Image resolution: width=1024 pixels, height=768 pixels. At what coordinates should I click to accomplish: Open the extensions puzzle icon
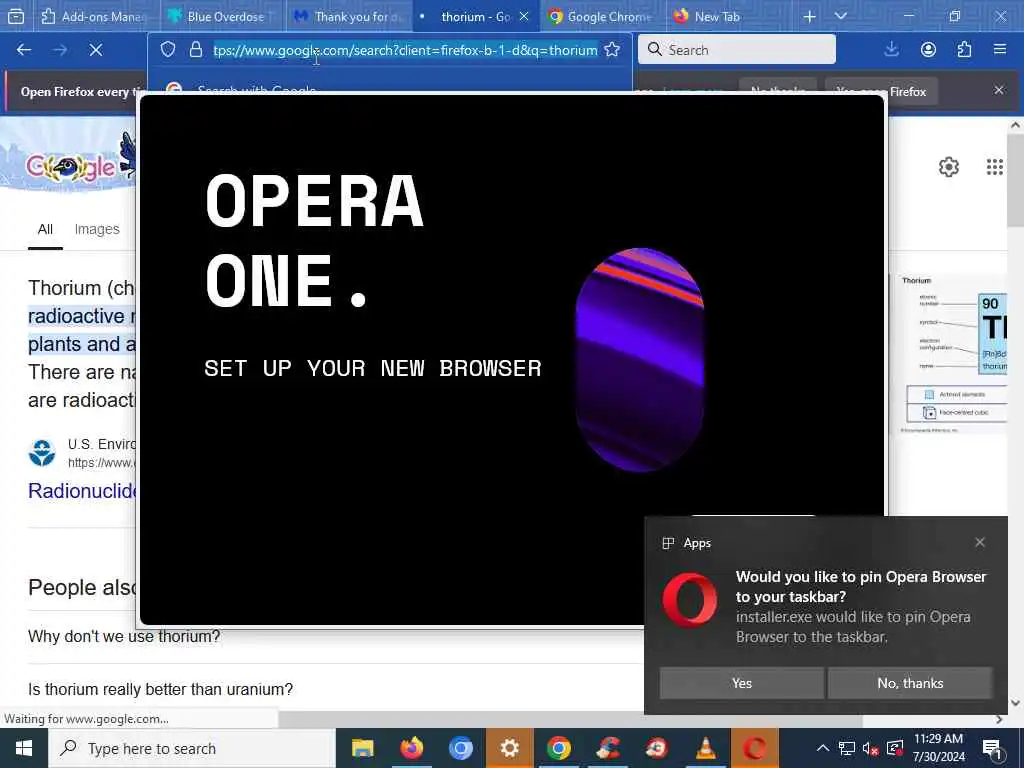coord(964,50)
